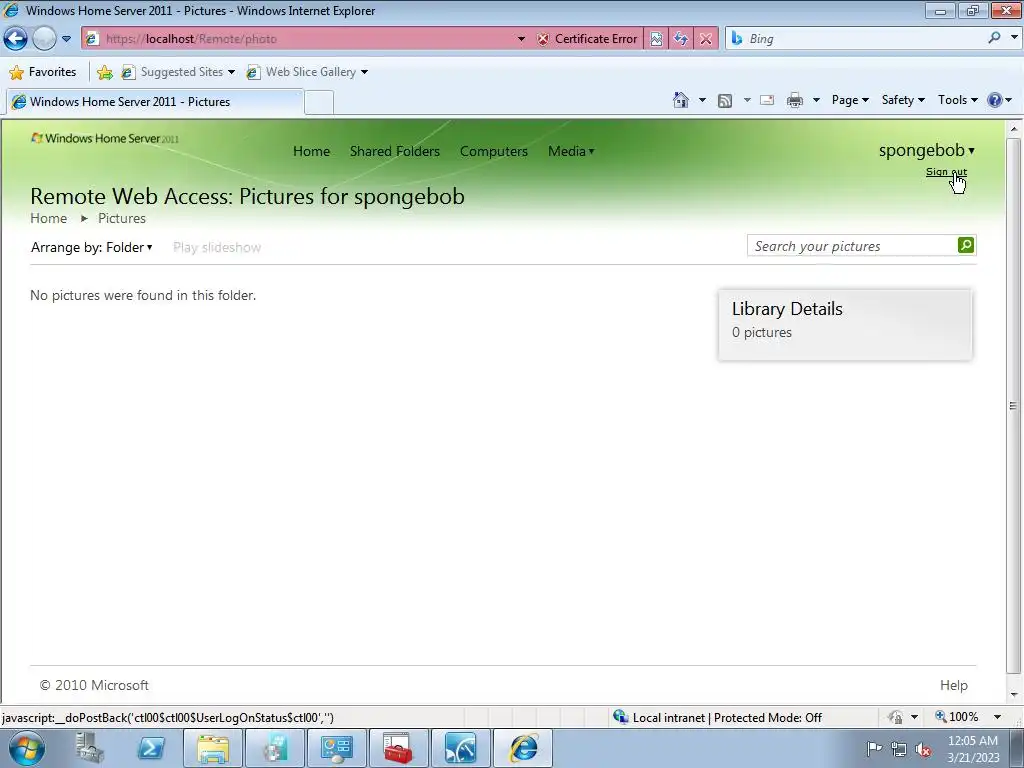Click the Help link in the footer
The height and width of the screenshot is (768, 1024).
(953, 685)
